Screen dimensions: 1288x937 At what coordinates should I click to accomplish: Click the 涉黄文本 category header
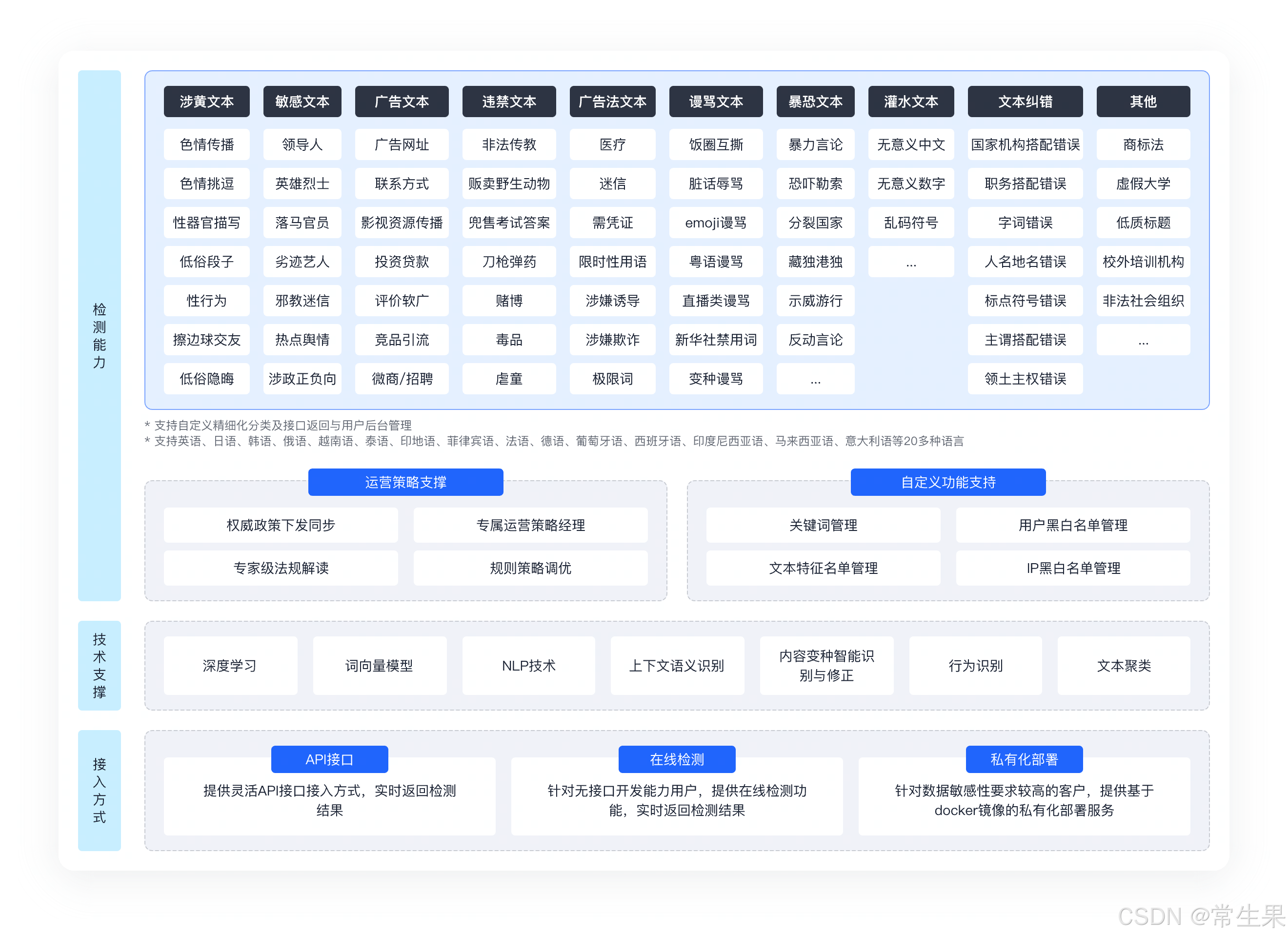[x=207, y=102]
